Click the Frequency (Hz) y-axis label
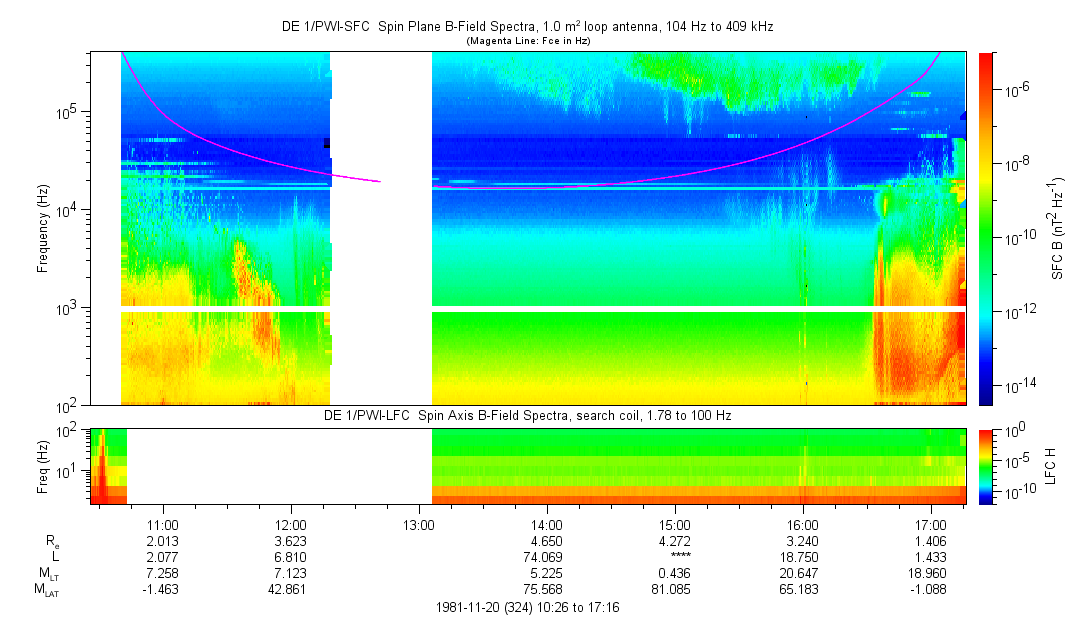 43,228
